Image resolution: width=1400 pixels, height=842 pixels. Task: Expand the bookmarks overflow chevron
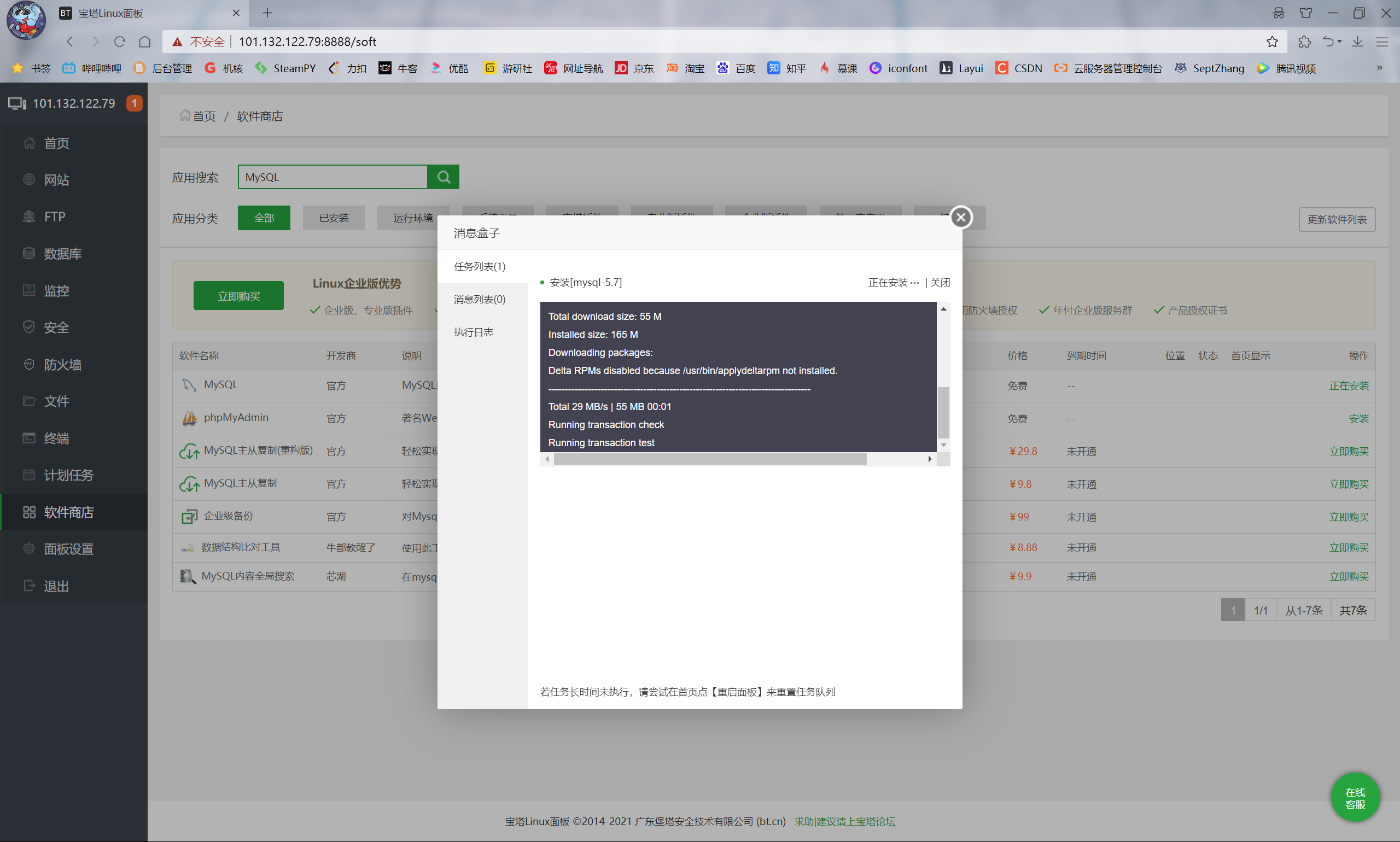[1379, 67]
